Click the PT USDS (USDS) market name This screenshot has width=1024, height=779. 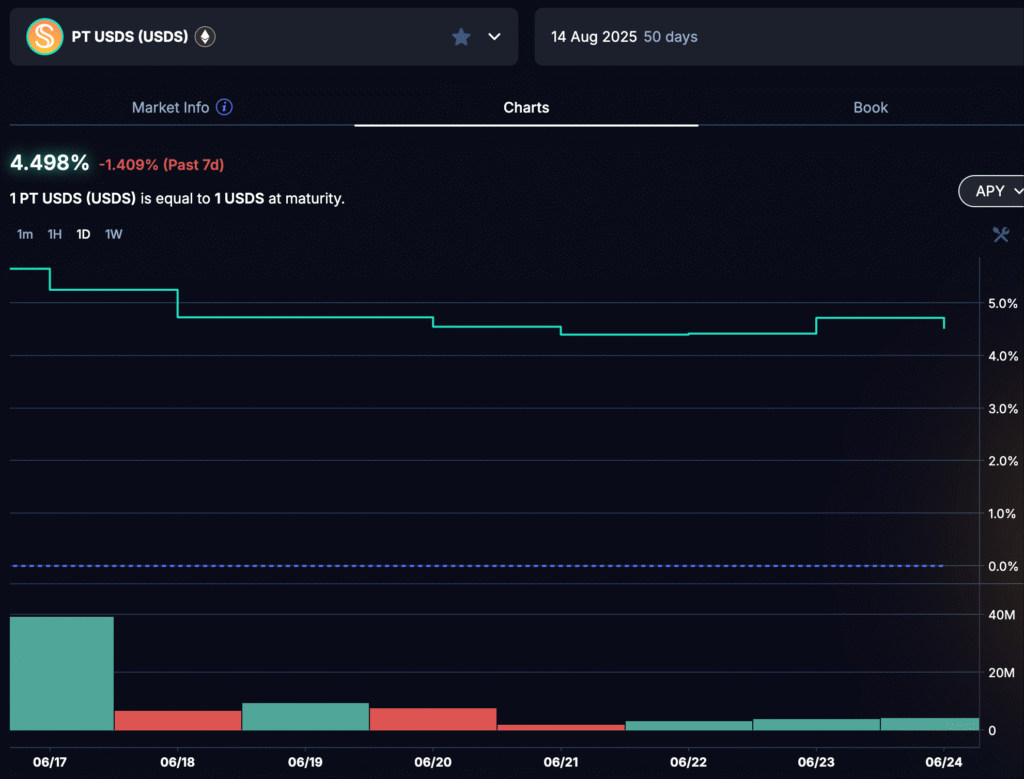[x=129, y=37]
